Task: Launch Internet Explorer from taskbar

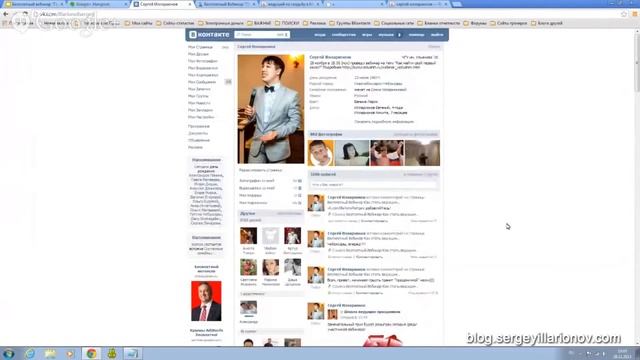Action: point(30,353)
